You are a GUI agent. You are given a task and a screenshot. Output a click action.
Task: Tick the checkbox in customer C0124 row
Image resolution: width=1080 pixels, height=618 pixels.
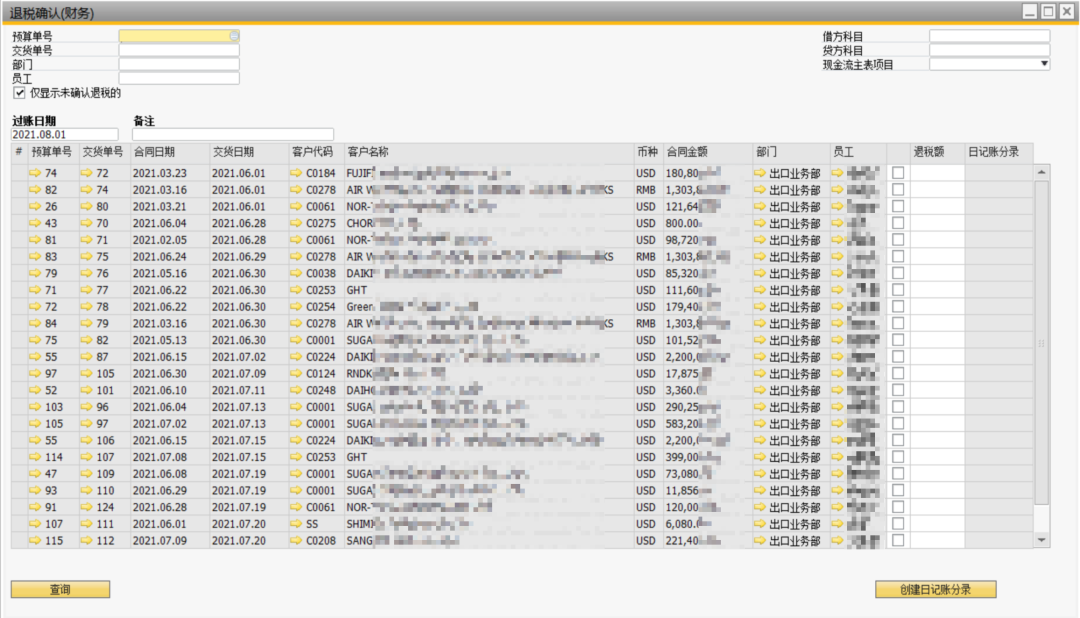pyautogui.click(x=898, y=373)
